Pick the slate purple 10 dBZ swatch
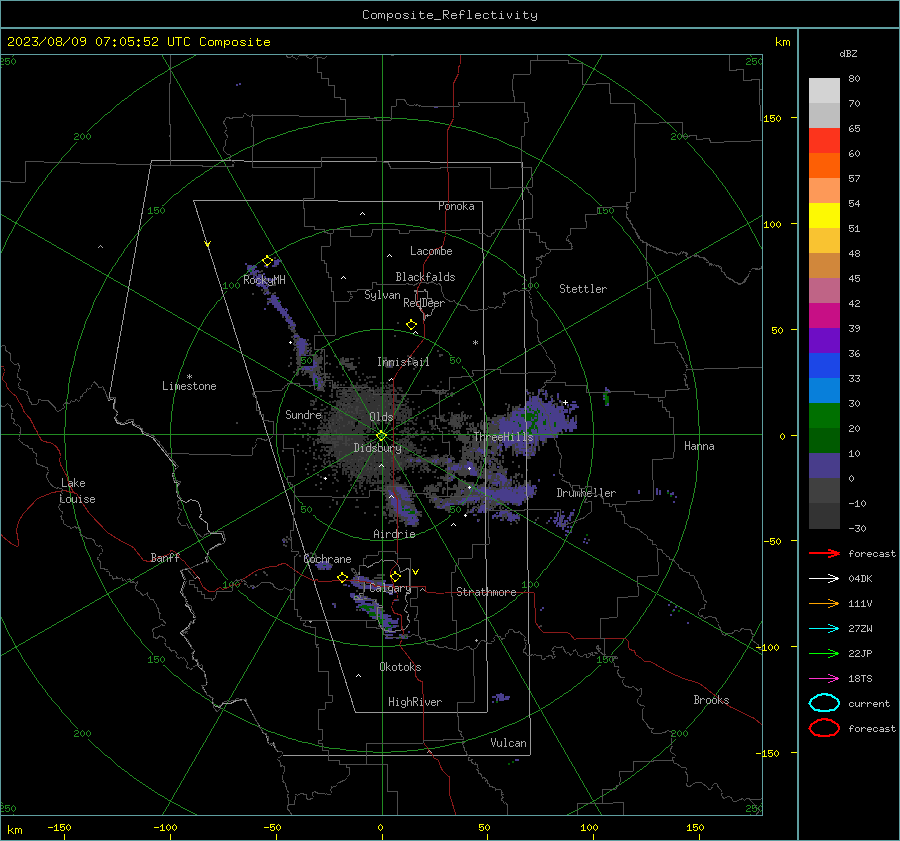Viewport: 900px width, 841px height. click(824, 466)
